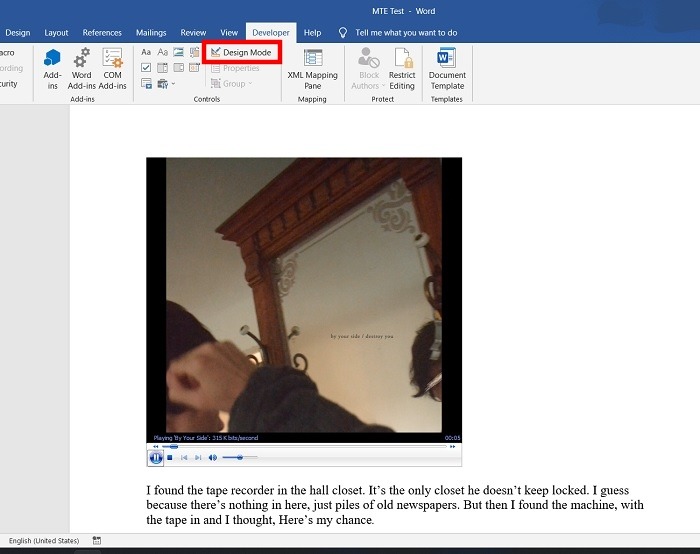Click the macro recording status bar icon

(96, 541)
